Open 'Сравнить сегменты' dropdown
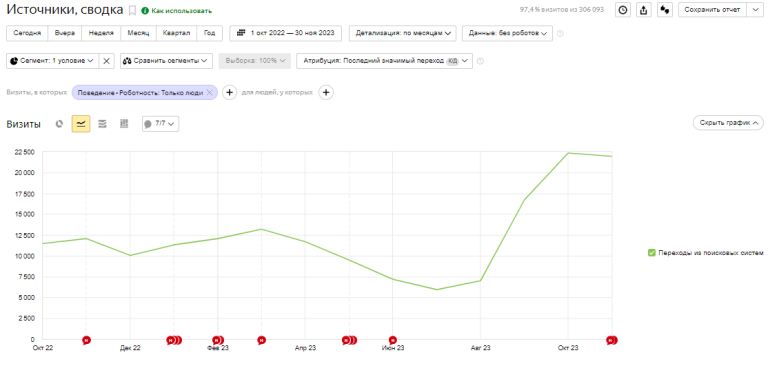The image size is (768, 375). coord(166,61)
